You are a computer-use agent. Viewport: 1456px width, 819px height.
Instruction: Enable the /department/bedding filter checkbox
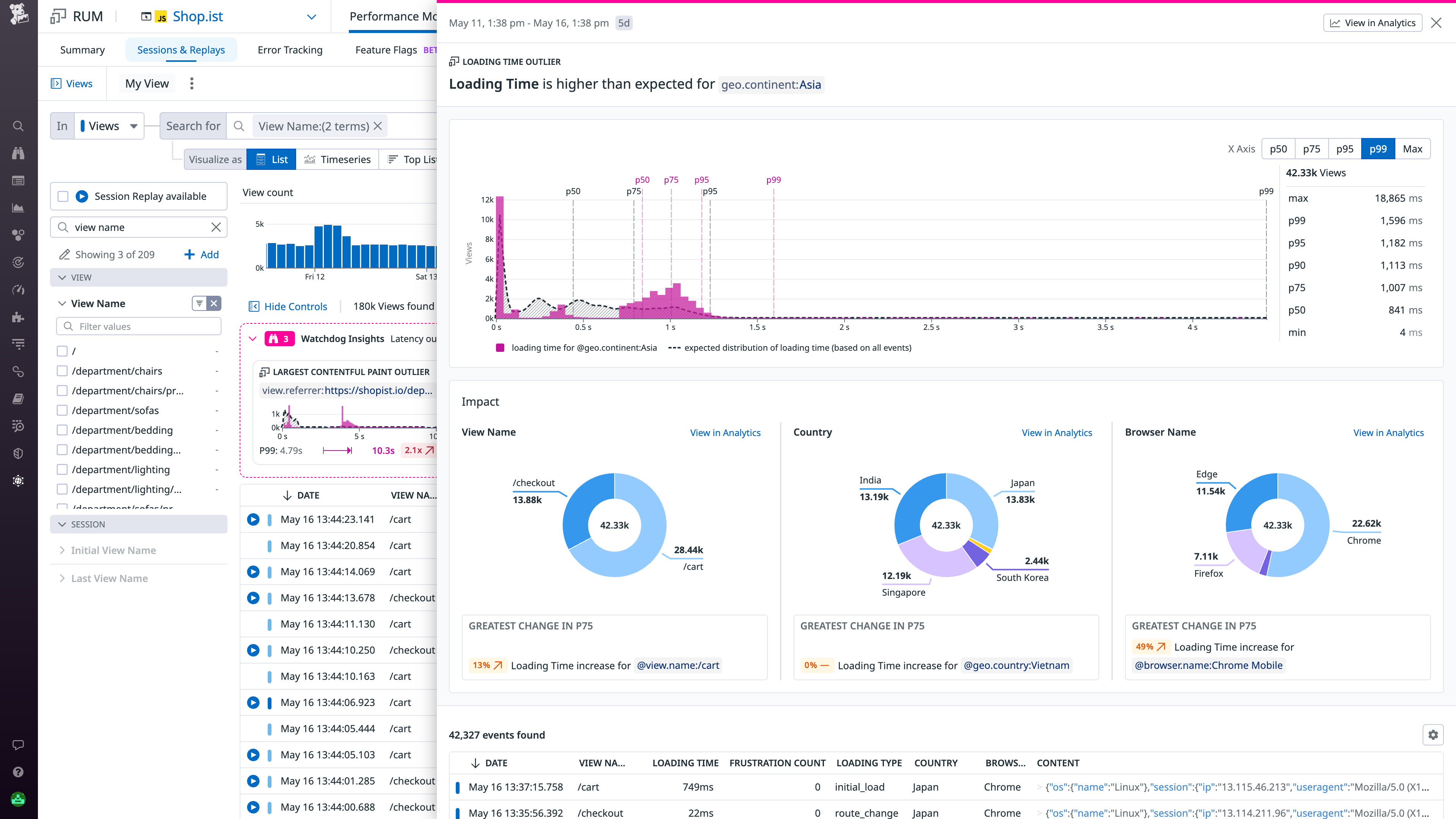tap(62, 430)
